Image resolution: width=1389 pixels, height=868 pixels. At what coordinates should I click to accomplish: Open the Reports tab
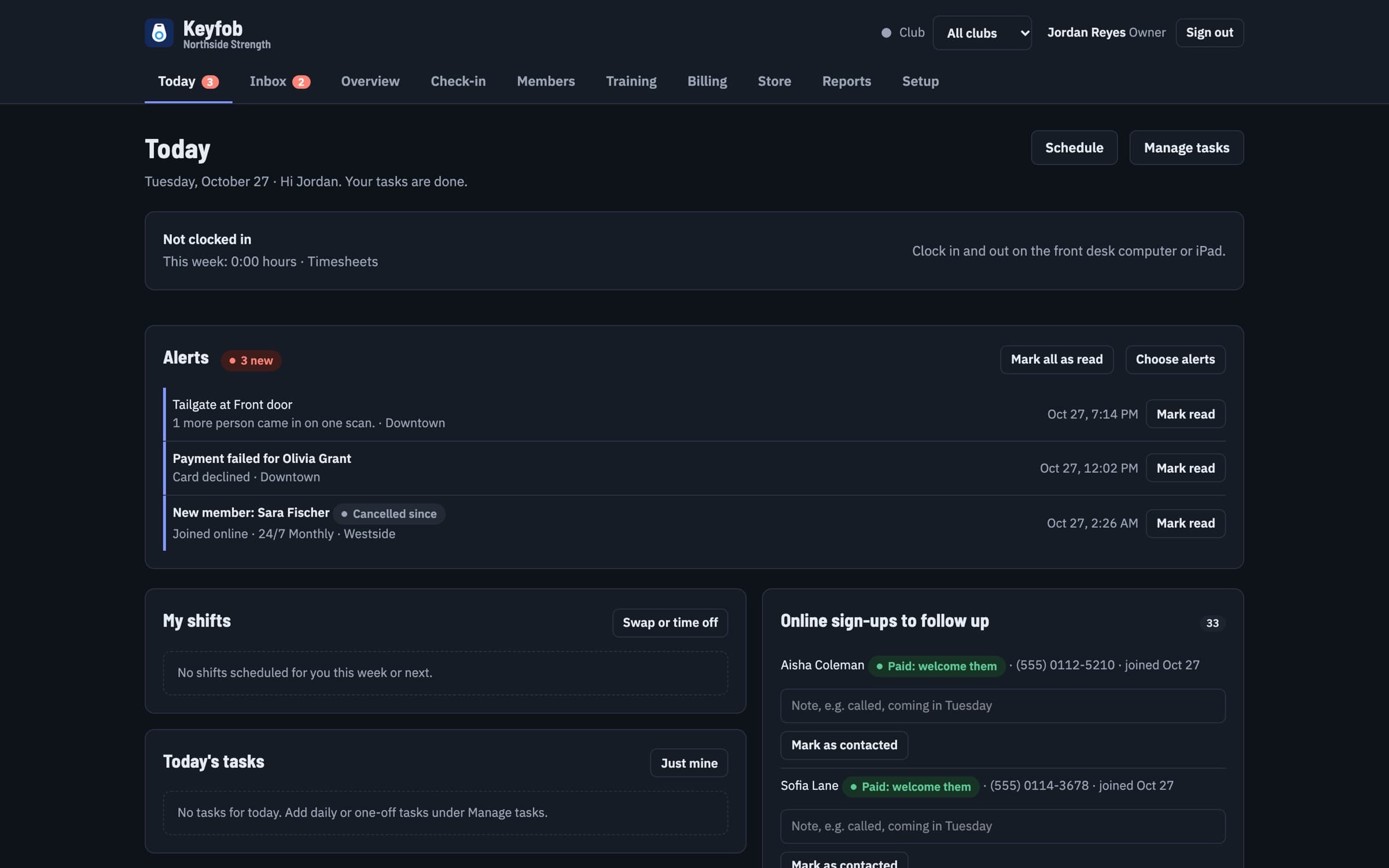click(x=846, y=81)
